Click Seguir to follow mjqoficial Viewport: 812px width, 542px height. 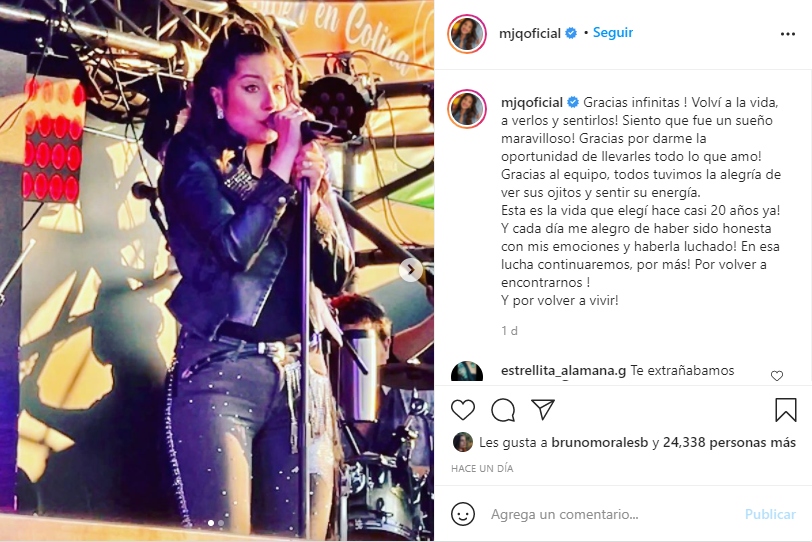pos(613,33)
